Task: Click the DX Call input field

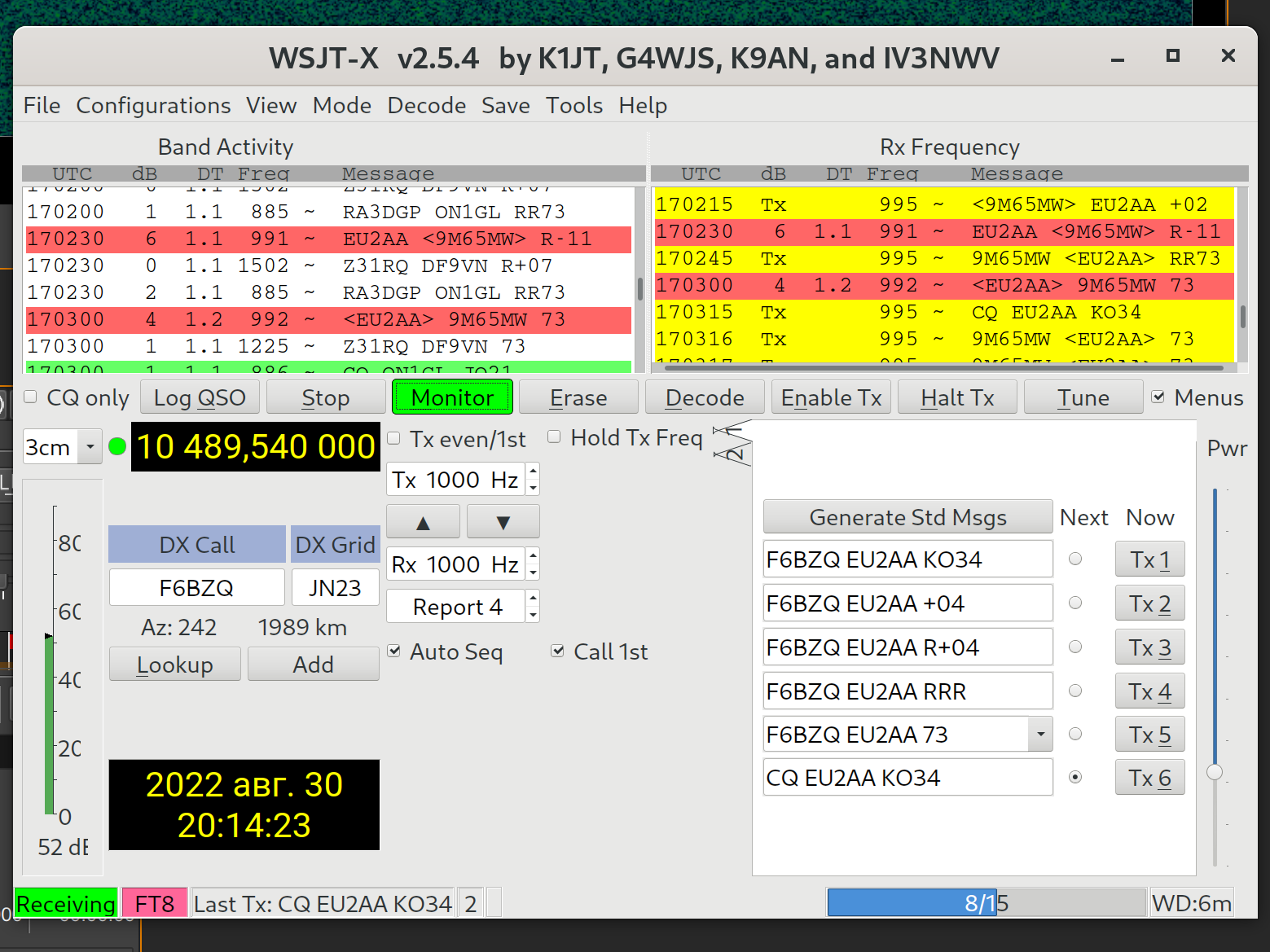Action: click(x=196, y=588)
